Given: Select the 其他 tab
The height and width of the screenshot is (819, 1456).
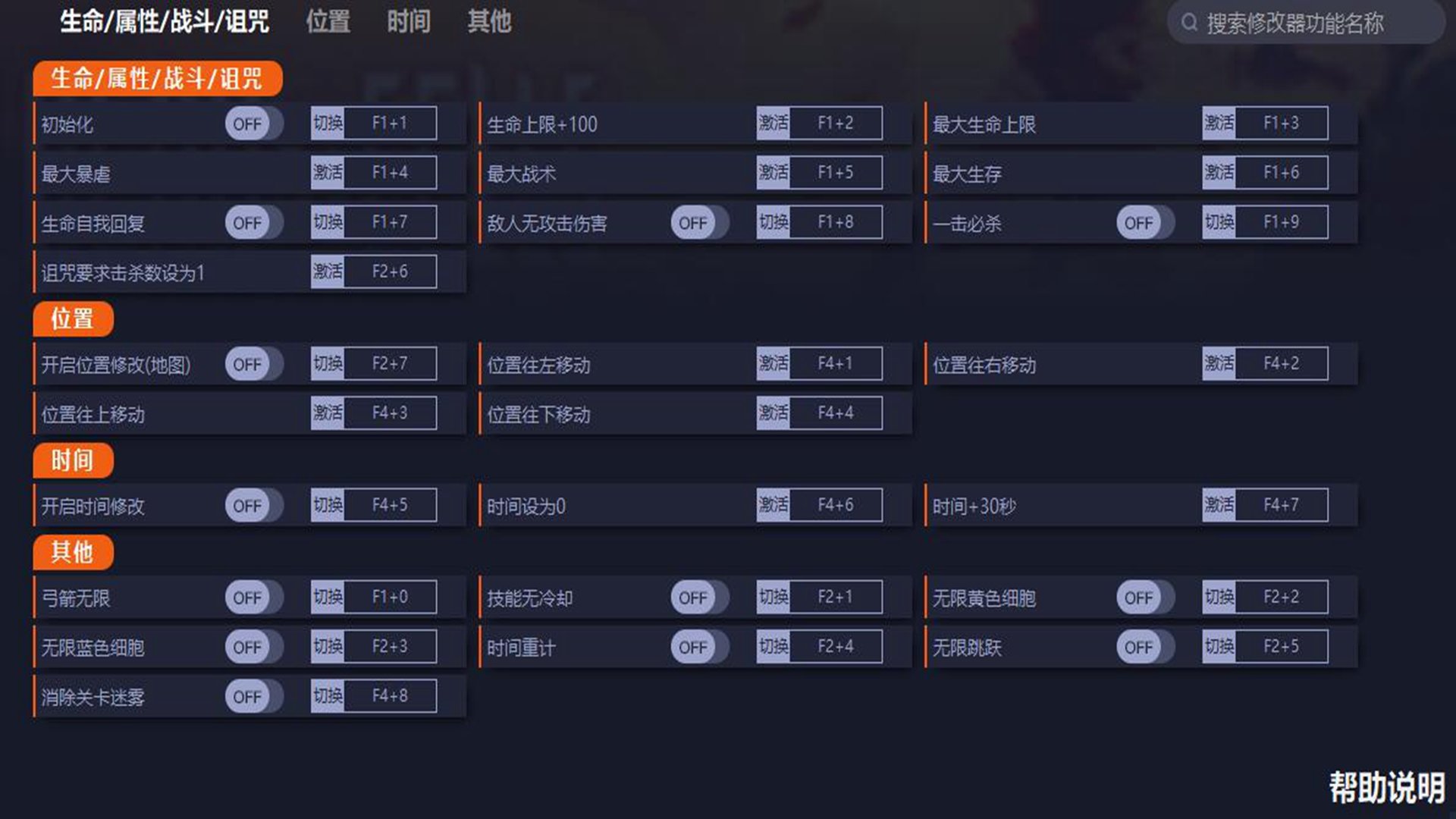Looking at the screenshot, I should tap(489, 21).
